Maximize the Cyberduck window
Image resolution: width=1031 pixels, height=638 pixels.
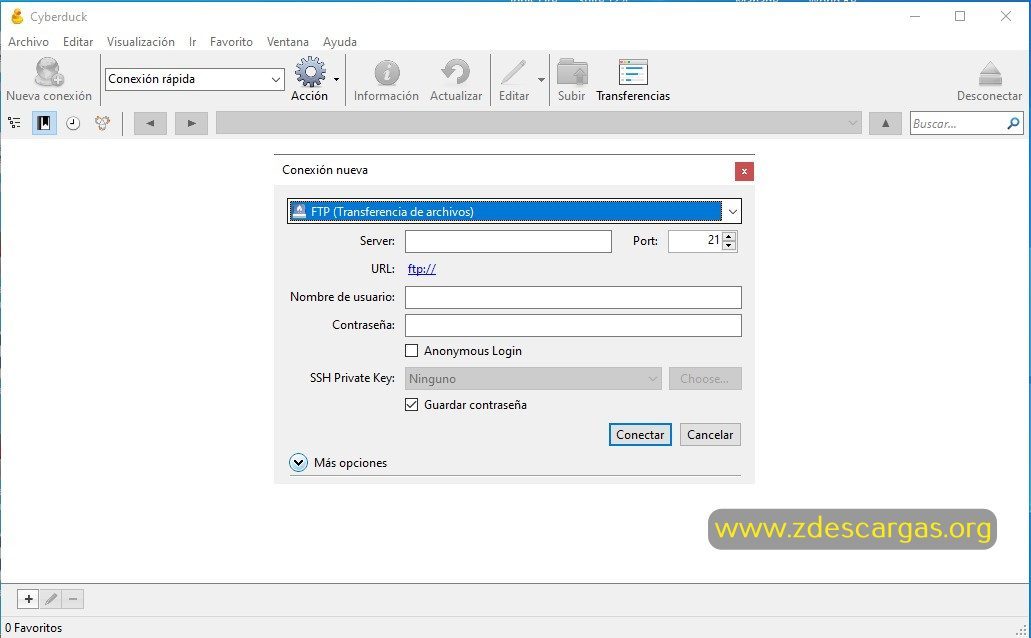coord(960,16)
